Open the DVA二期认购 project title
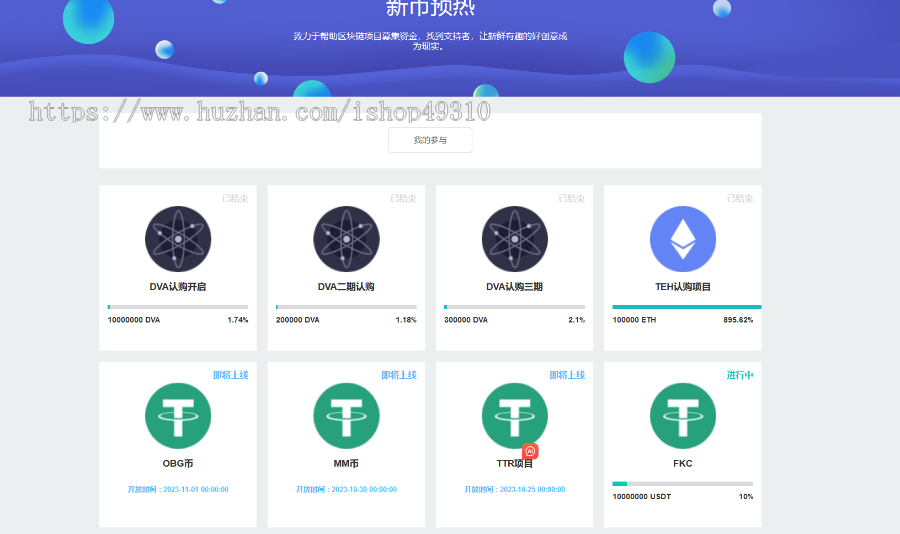Viewport: 900px width, 534px height. coord(346,287)
